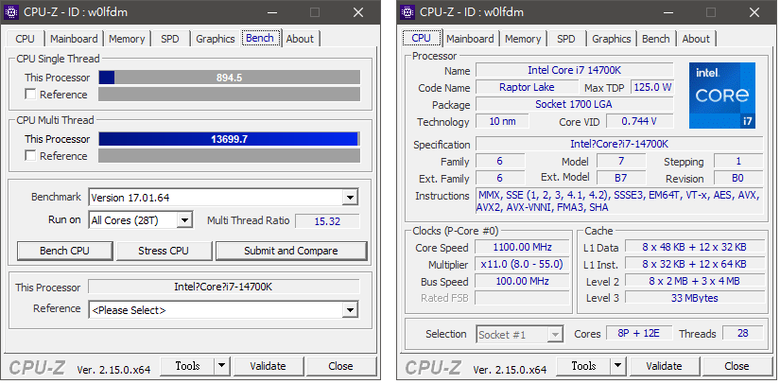Click the single thread 894.5 score bar

click(x=229, y=77)
